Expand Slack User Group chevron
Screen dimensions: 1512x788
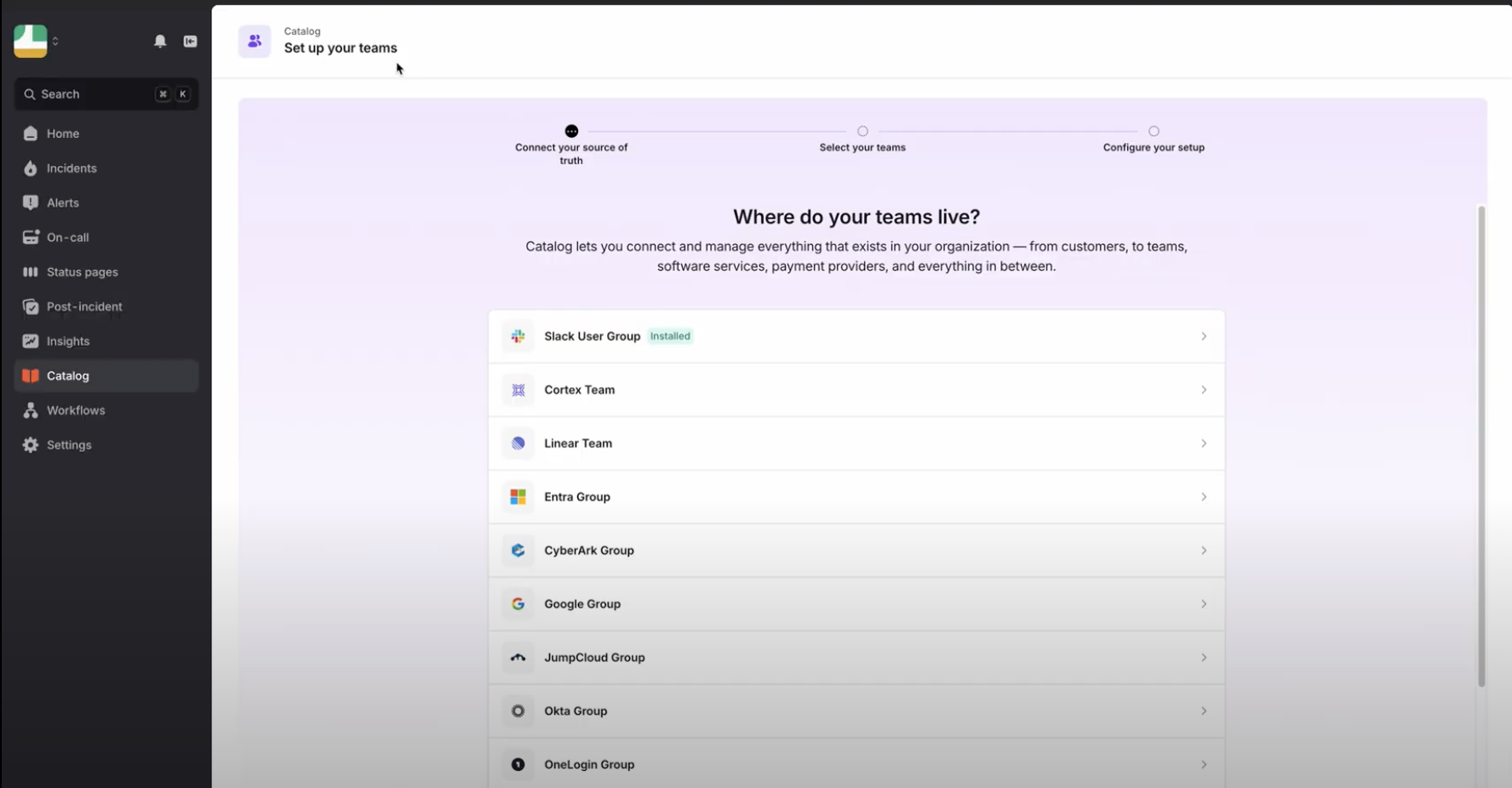click(x=1204, y=336)
